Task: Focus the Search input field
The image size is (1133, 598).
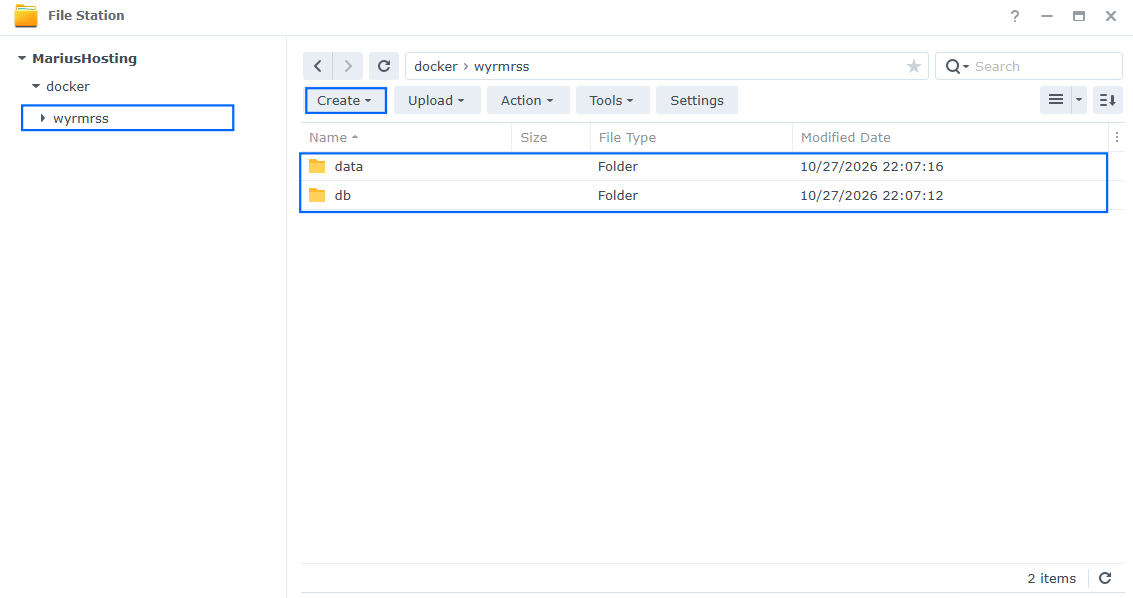Action: point(1045,66)
